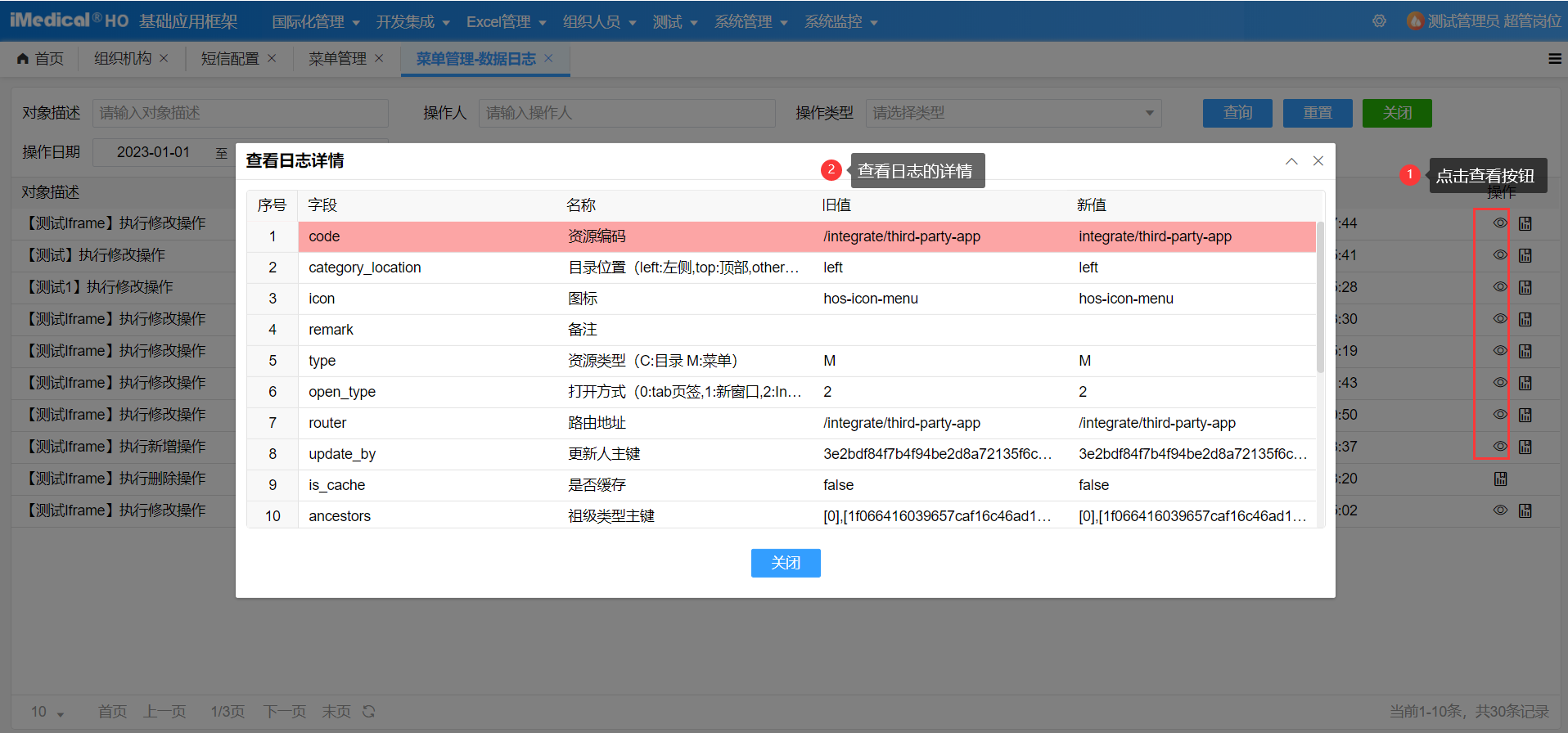Open the 系统监控 menu
The image size is (1568, 733).
click(841, 22)
